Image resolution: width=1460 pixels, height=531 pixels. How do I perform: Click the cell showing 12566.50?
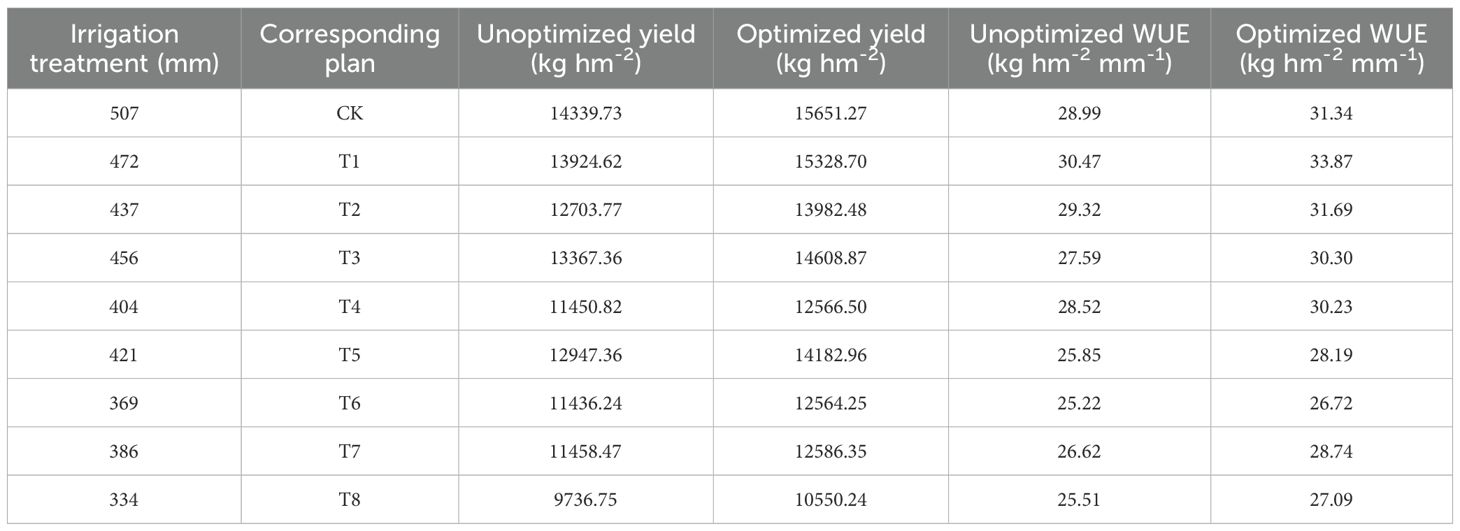pyautogui.click(x=831, y=307)
